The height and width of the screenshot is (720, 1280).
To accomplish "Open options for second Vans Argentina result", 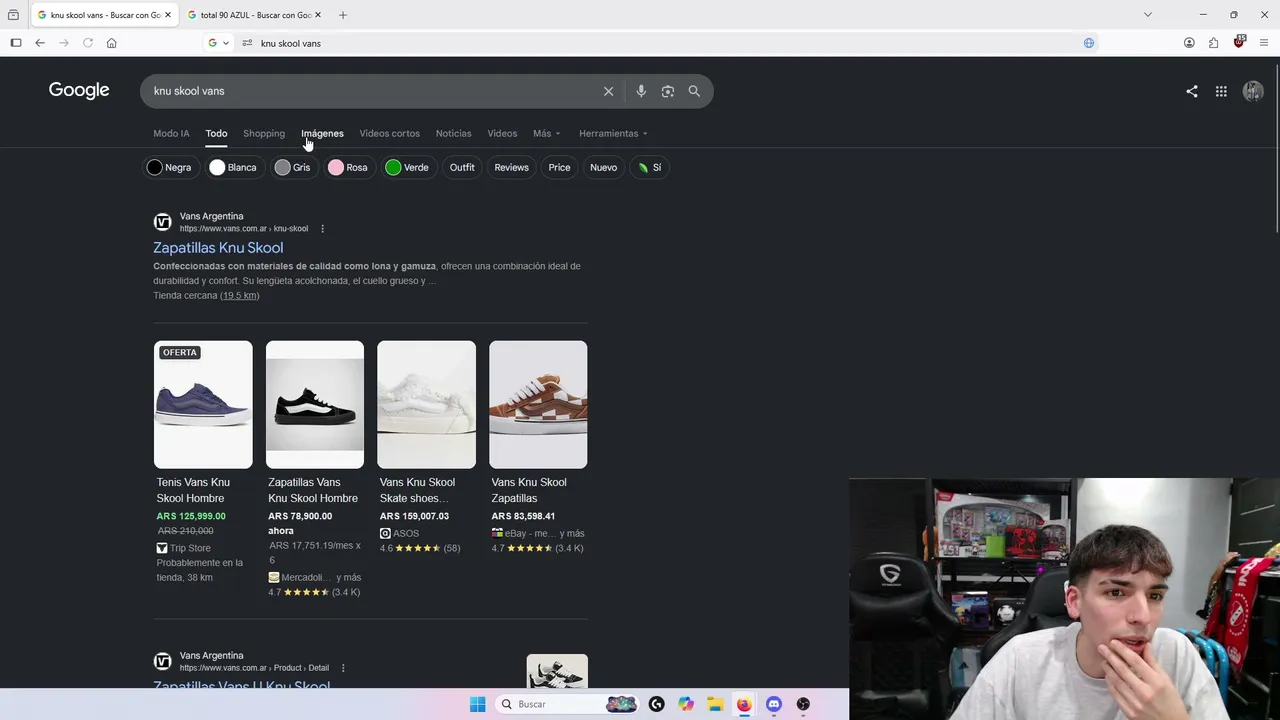I will point(343,668).
